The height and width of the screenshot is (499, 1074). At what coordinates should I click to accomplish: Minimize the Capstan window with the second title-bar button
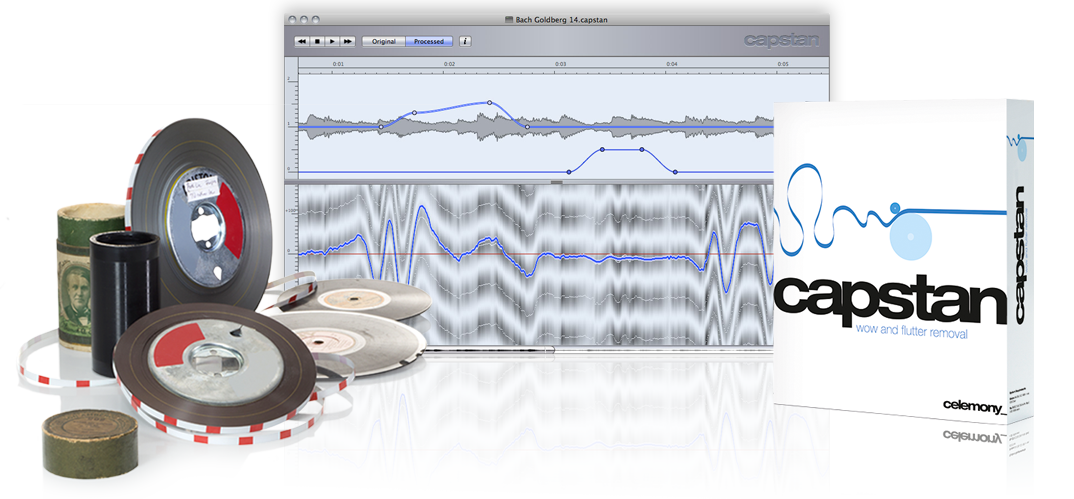pyautogui.click(x=304, y=19)
